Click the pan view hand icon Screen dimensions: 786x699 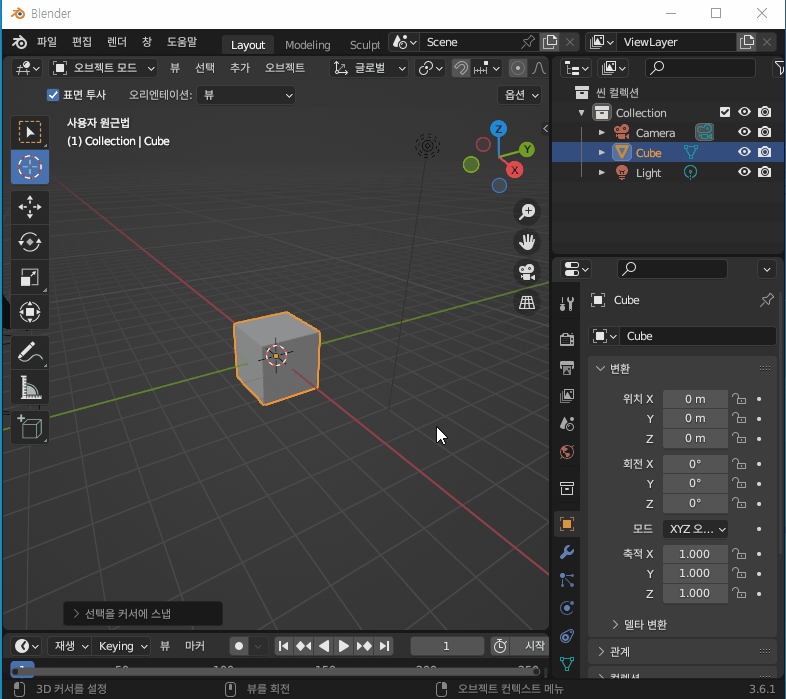(x=527, y=242)
